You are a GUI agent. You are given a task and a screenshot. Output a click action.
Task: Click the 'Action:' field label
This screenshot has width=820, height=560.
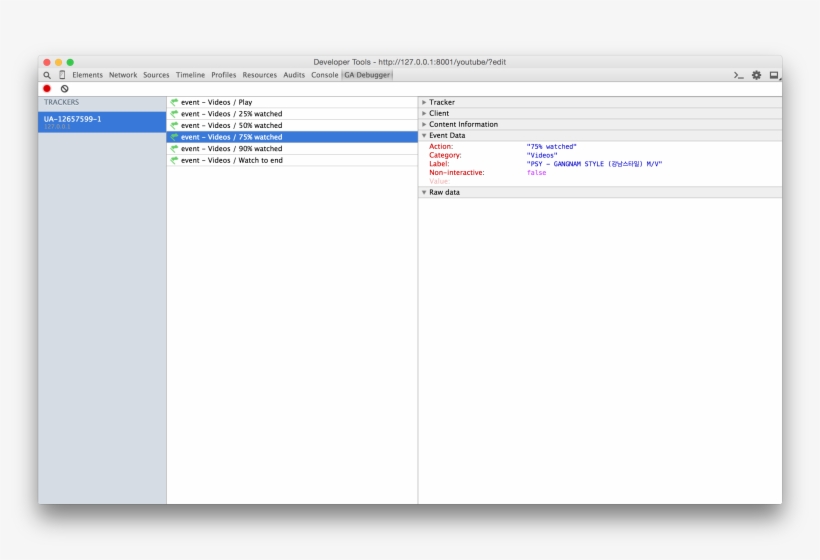[x=441, y=147]
